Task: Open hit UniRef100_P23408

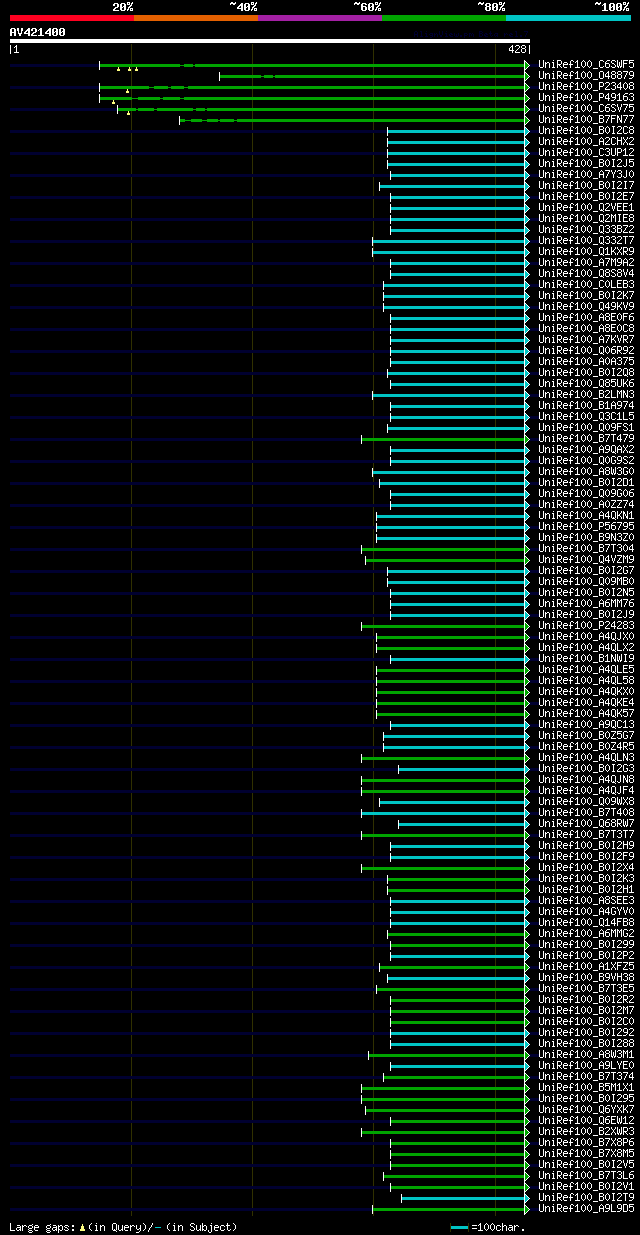Action: (586, 86)
